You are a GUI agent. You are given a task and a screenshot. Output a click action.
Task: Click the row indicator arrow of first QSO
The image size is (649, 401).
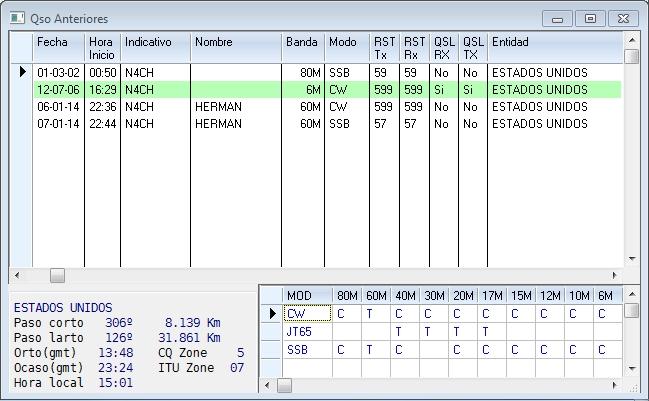22,72
